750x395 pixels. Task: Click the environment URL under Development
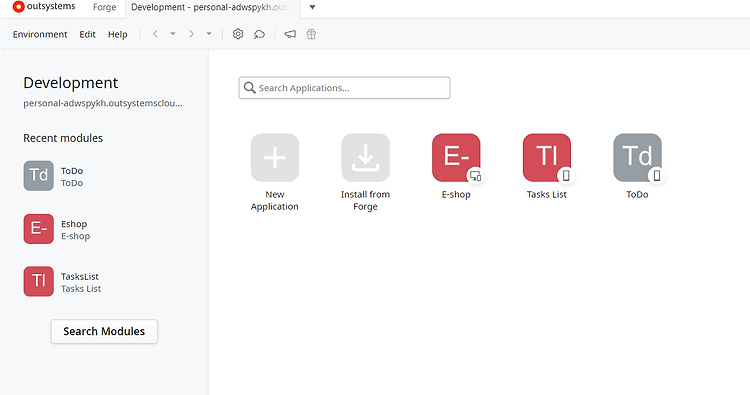[x=103, y=103]
